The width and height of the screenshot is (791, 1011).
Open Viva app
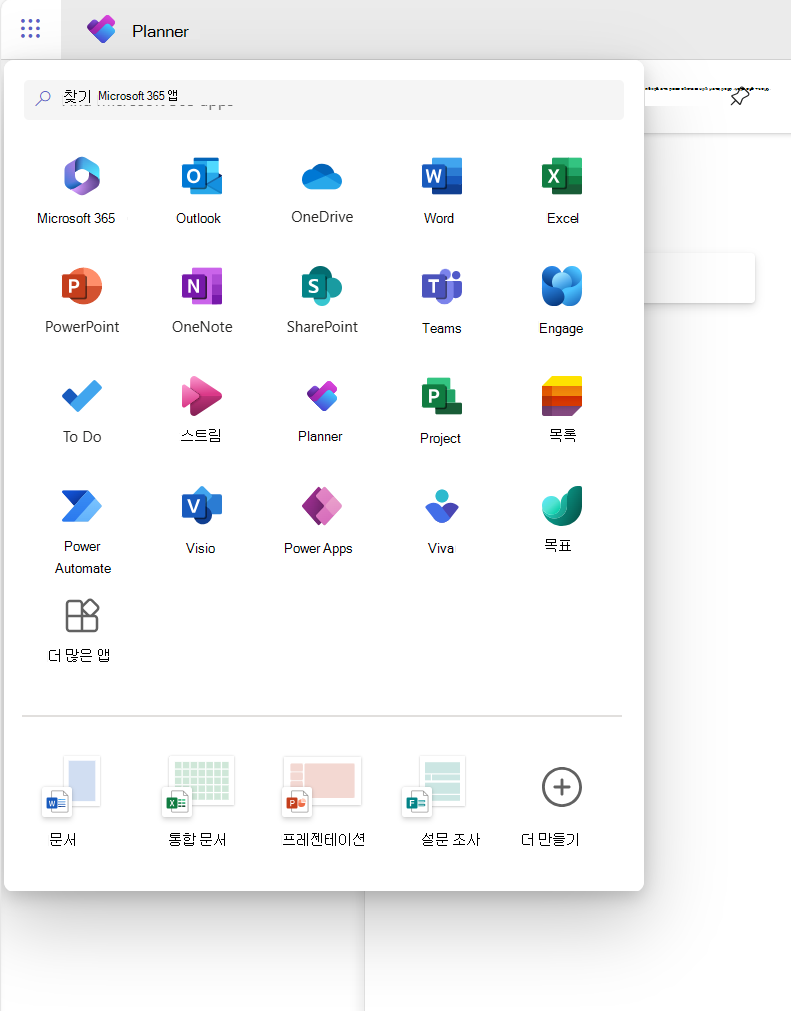[442, 520]
